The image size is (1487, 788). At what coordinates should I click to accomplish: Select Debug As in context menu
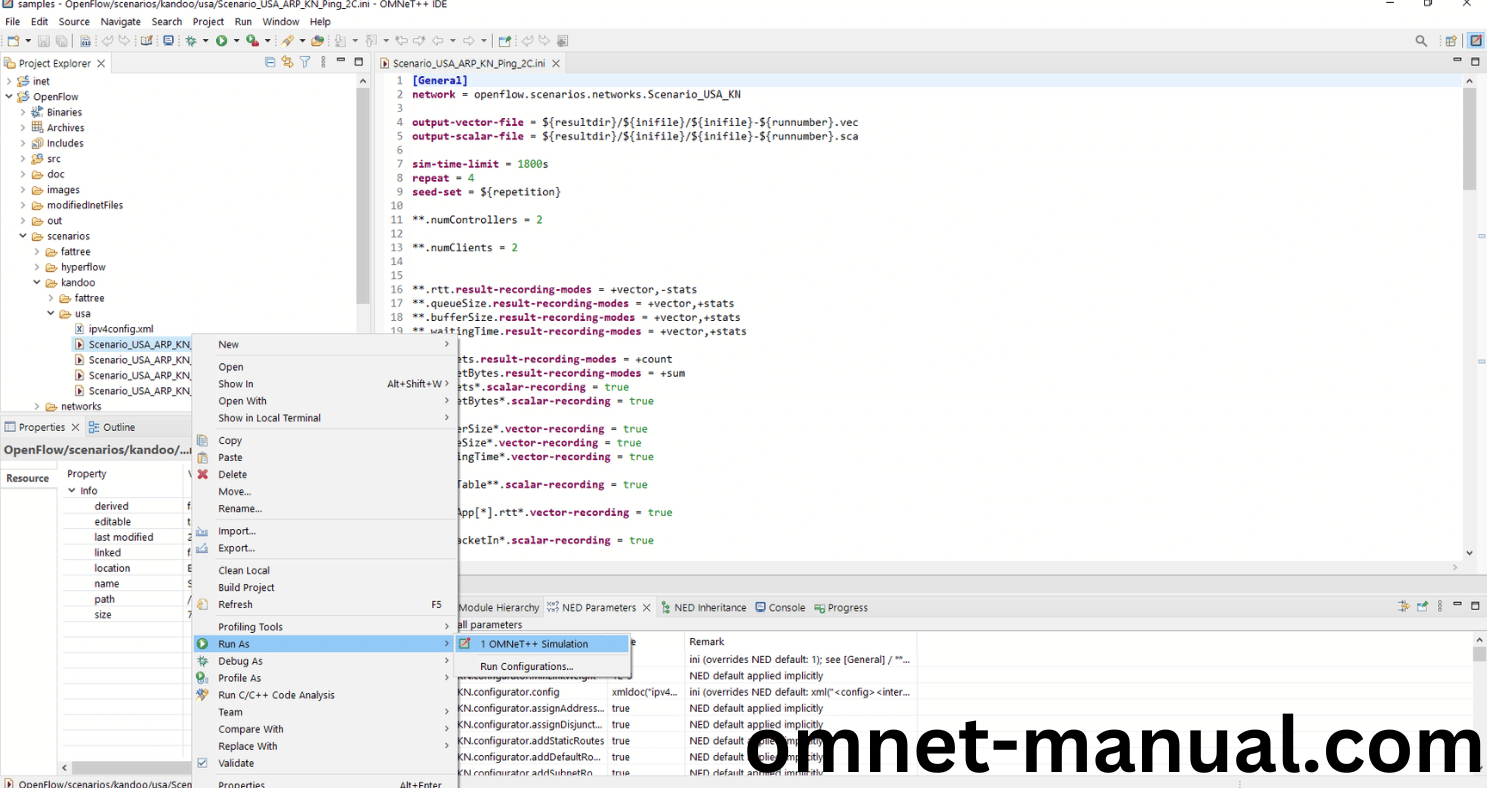click(324, 661)
